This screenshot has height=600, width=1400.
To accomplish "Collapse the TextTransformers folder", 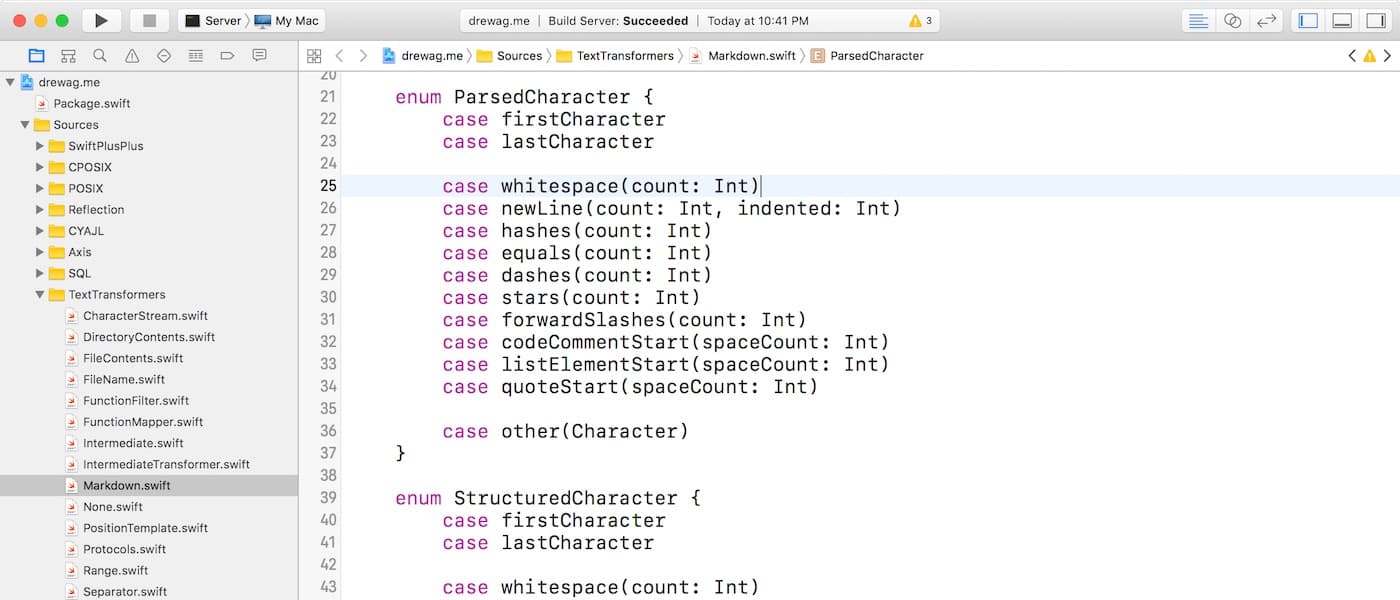I will tap(40, 295).
